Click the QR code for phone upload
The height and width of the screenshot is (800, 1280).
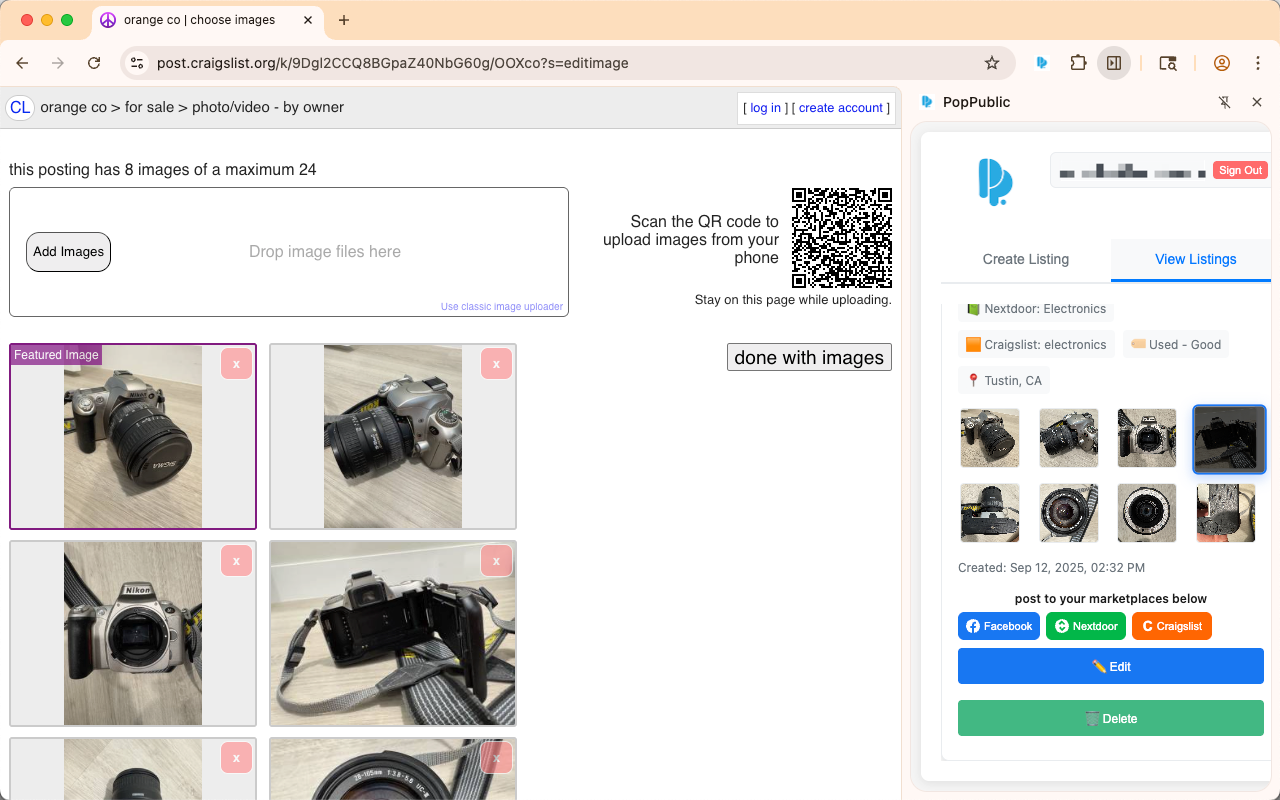tap(842, 238)
